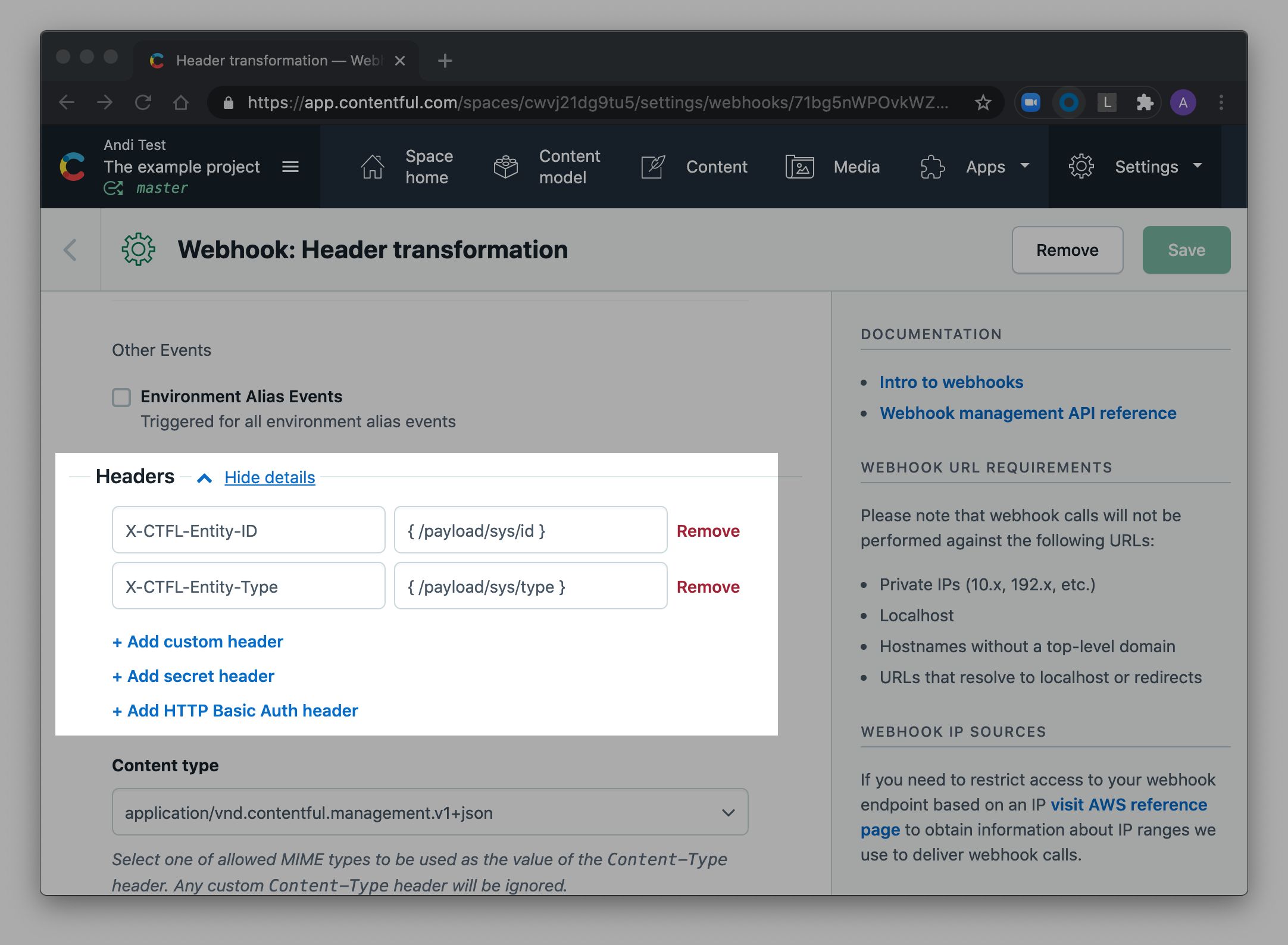Click the Space home house icon
Screen dimensions: 1288x945
pos(373,167)
